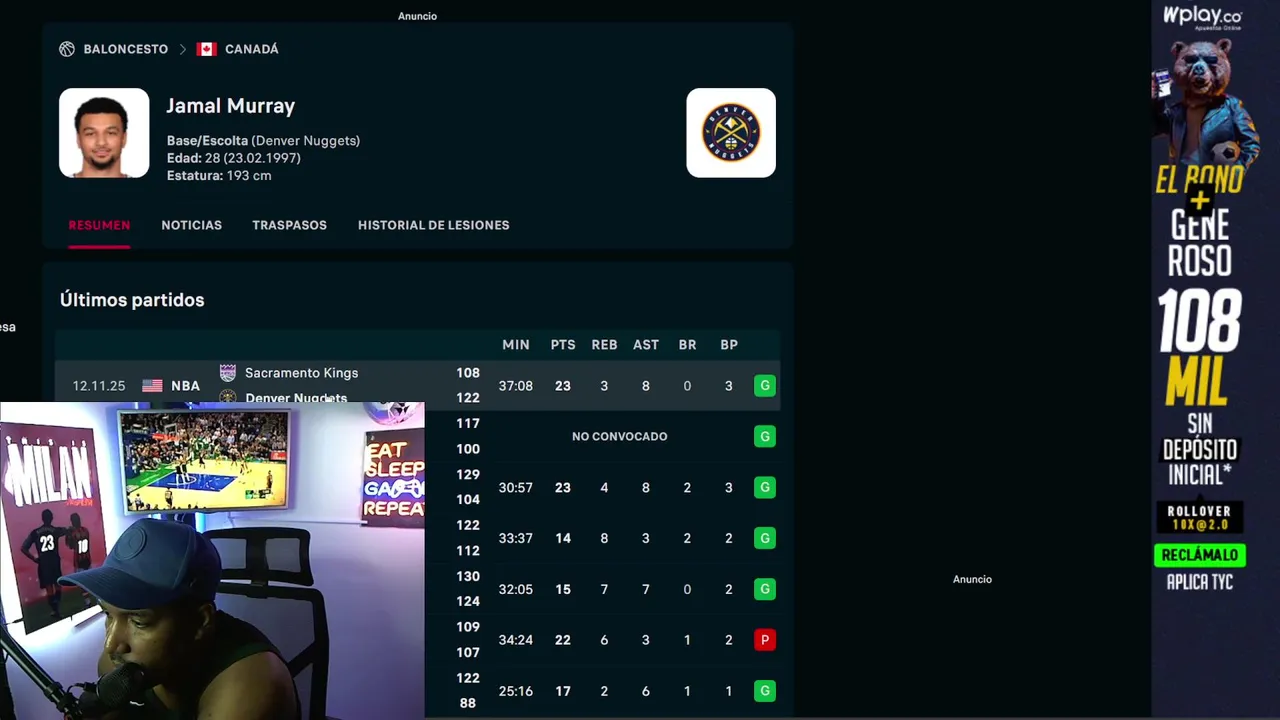Viewport: 1280px width, 720px height.
Task: Click the G badge on 33:37 row
Action: [x=765, y=538]
